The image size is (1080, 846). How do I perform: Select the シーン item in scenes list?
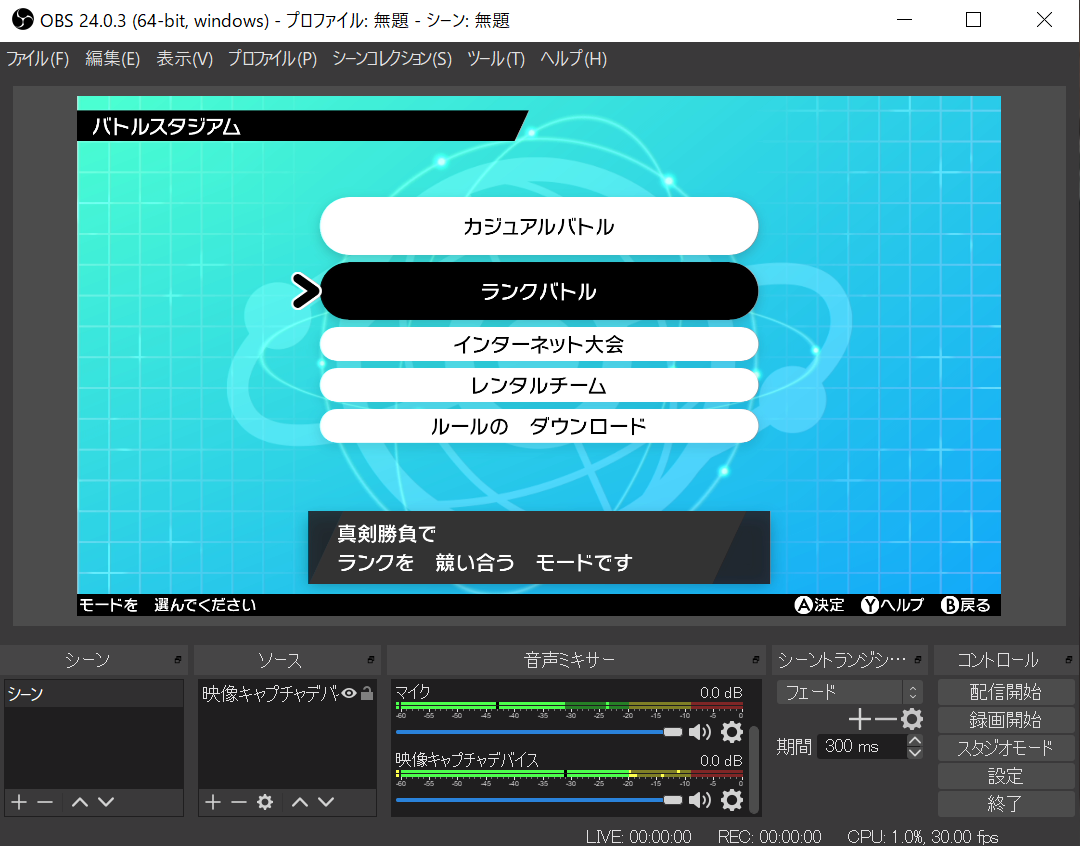point(94,694)
